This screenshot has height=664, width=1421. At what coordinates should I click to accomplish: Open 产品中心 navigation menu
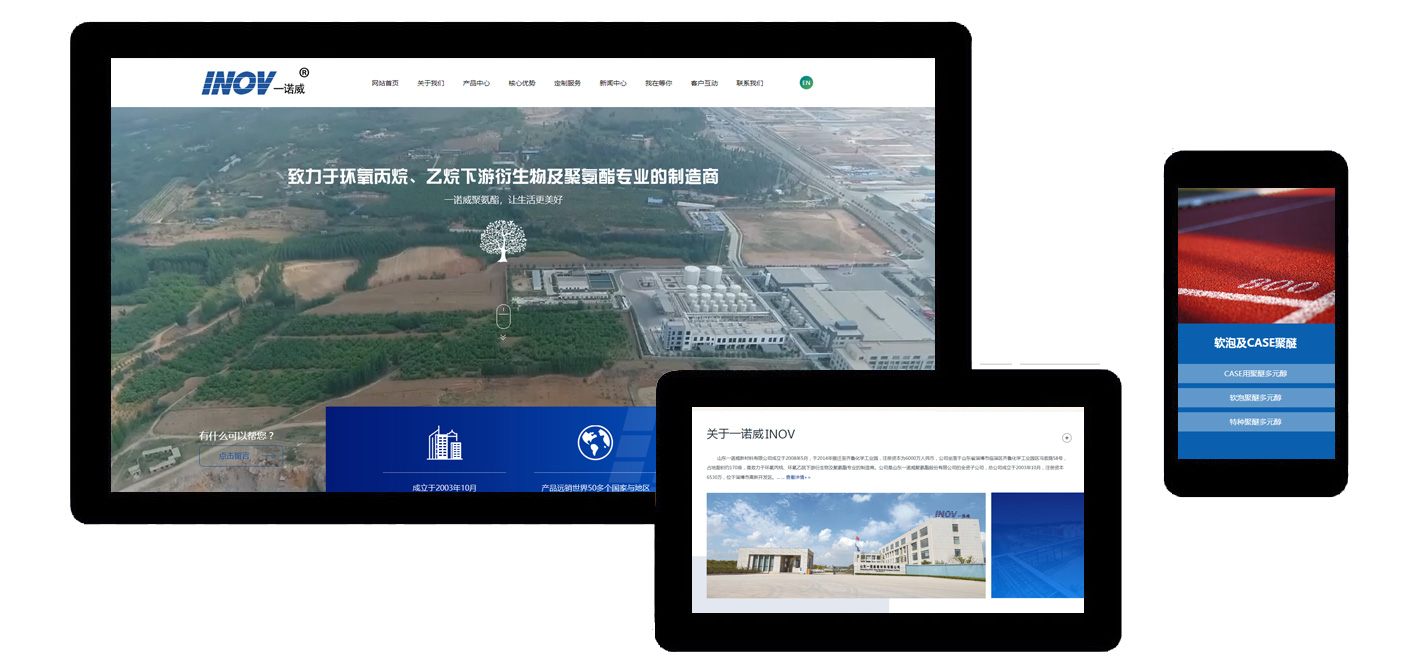click(476, 83)
